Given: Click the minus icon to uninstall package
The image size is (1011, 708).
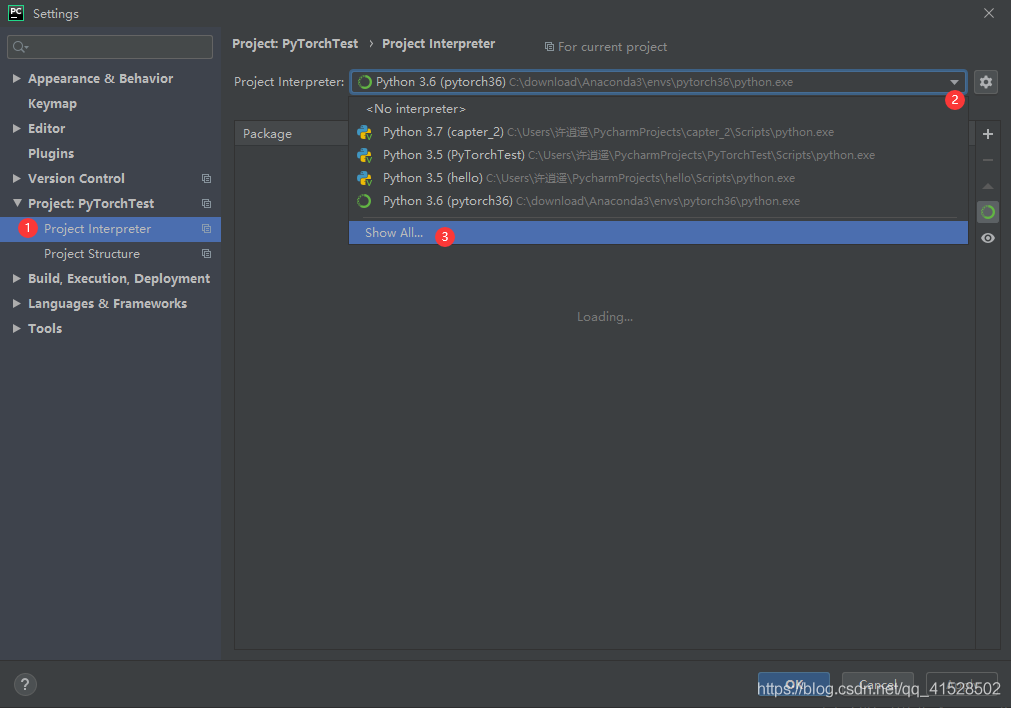Looking at the screenshot, I should (x=988, y=160).
